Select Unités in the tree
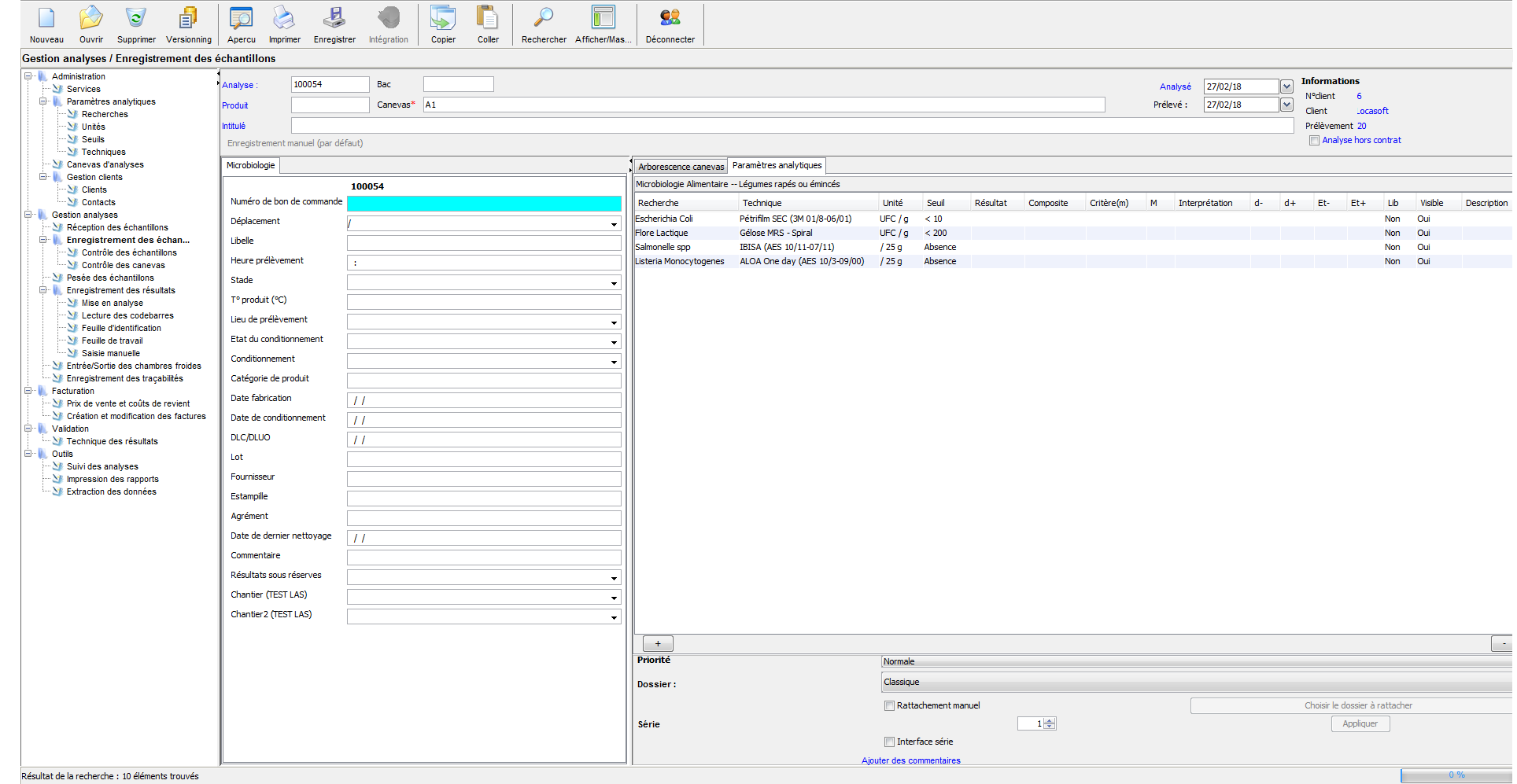 (93, 127)
